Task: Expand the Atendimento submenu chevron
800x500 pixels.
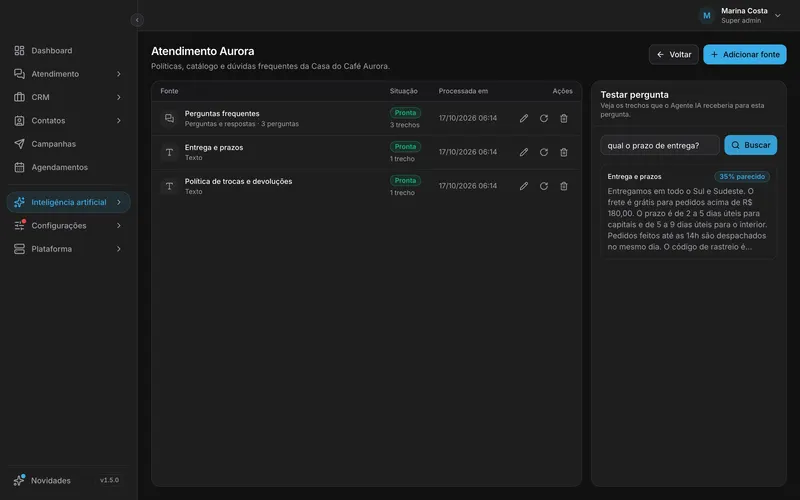Action: [x=118, y=74]
